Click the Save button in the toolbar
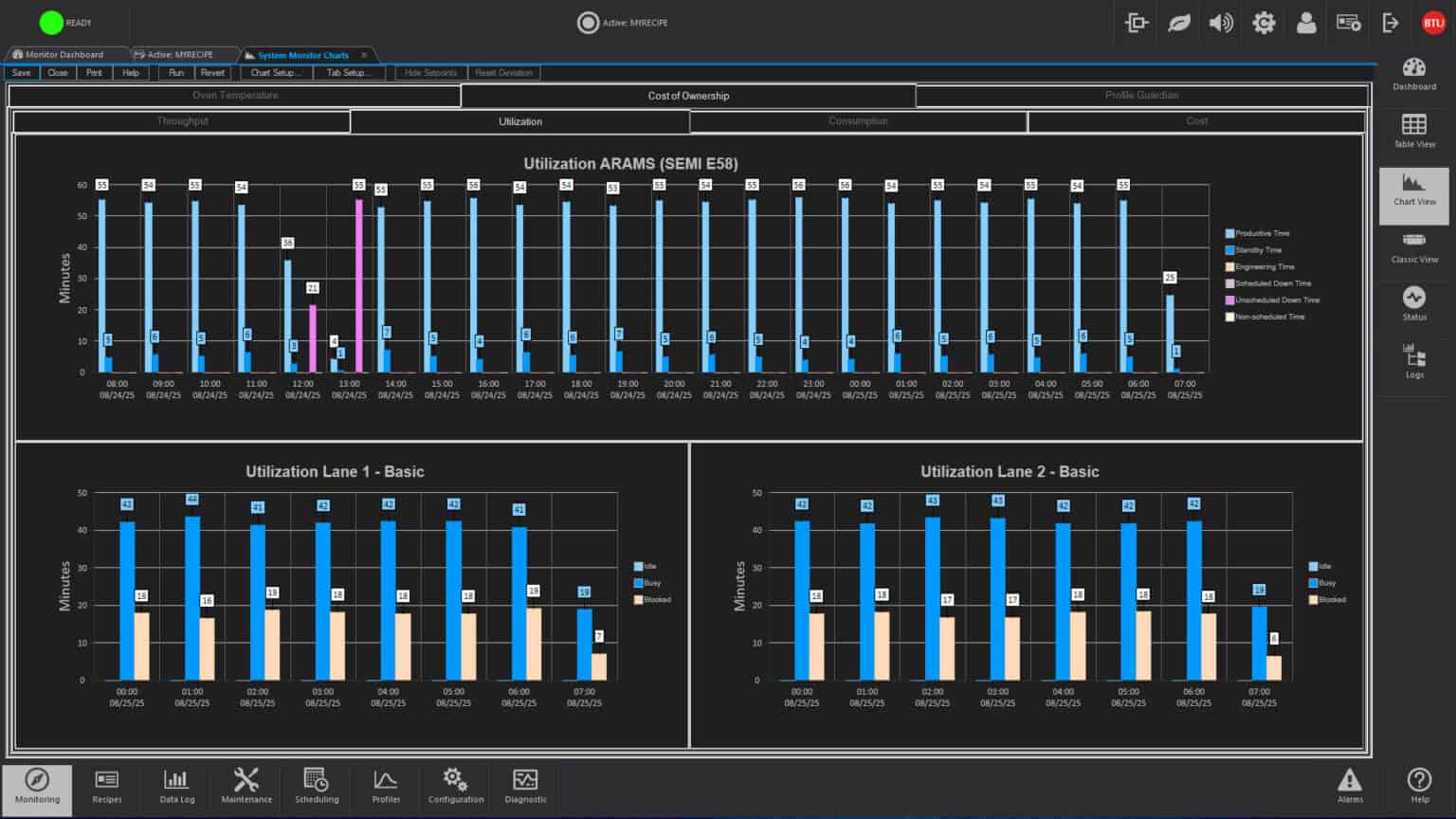This screenshot has width=1456, height=819. pos(21,73)
